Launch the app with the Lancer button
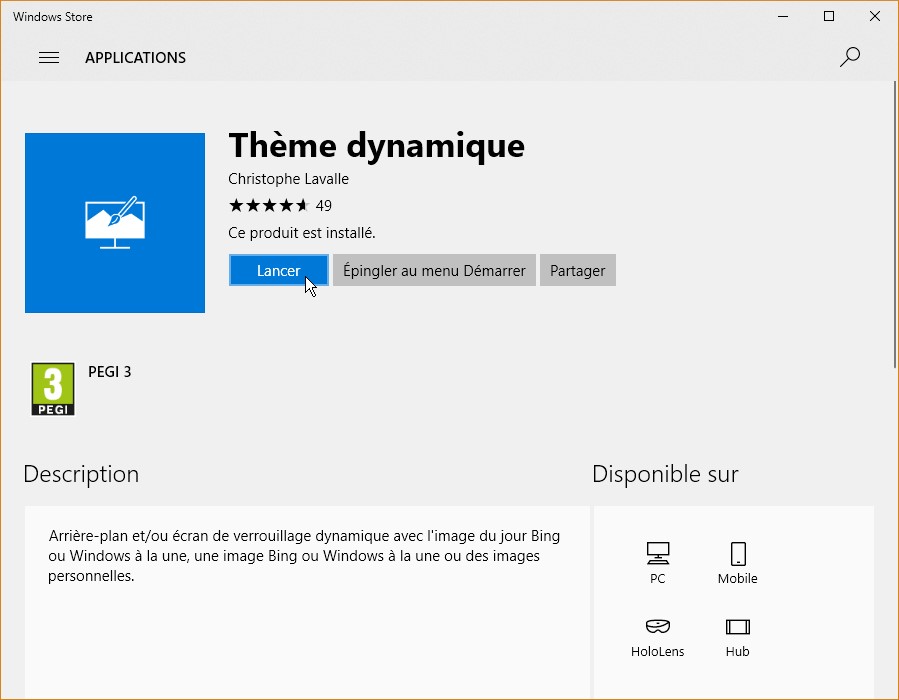The width and height of the screenshot is (899, 700). [x=279, y=270]
